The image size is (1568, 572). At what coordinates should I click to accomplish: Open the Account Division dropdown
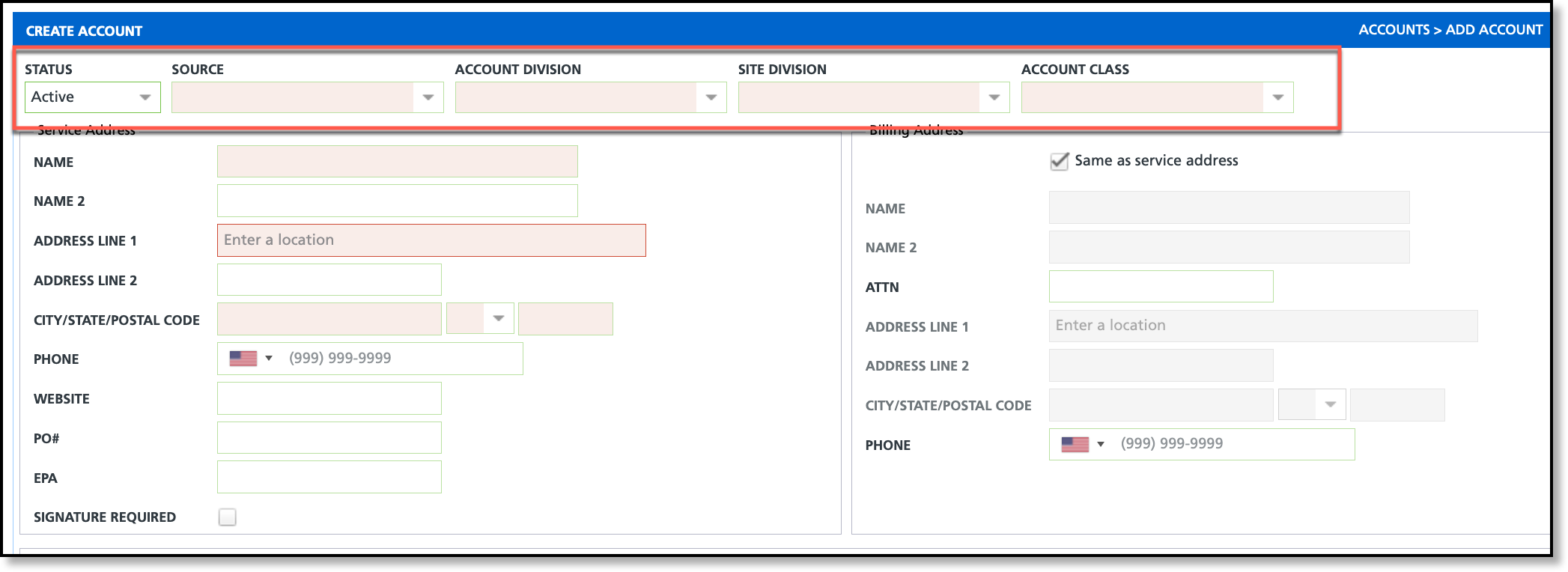tap(591, 97)
